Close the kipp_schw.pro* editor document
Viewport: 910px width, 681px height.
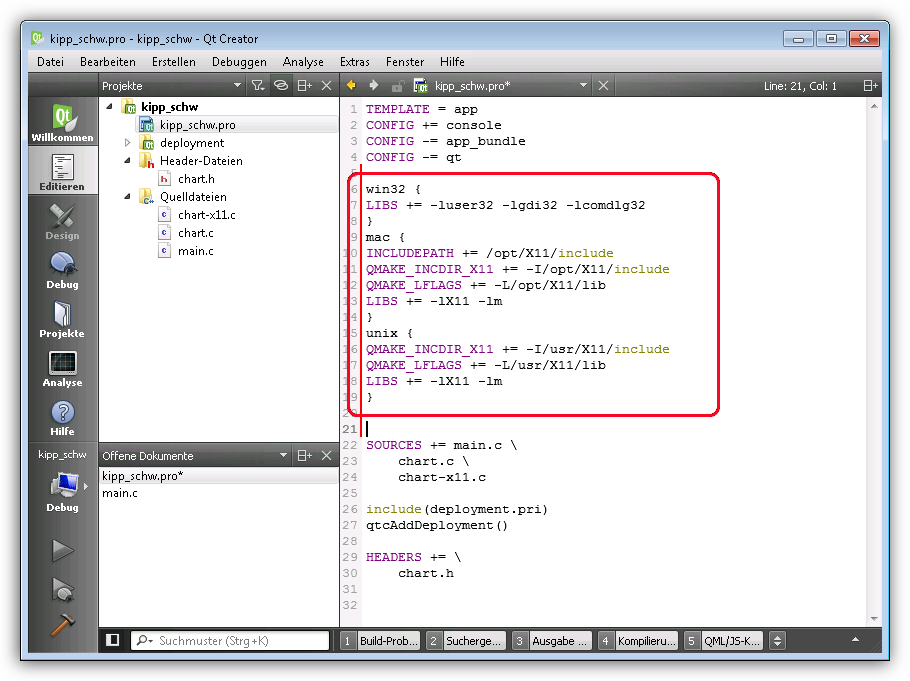point(604,86)
